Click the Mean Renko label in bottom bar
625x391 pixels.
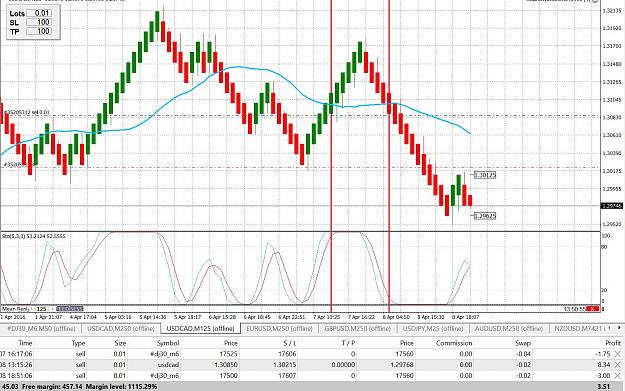click(x=16, y=309)
